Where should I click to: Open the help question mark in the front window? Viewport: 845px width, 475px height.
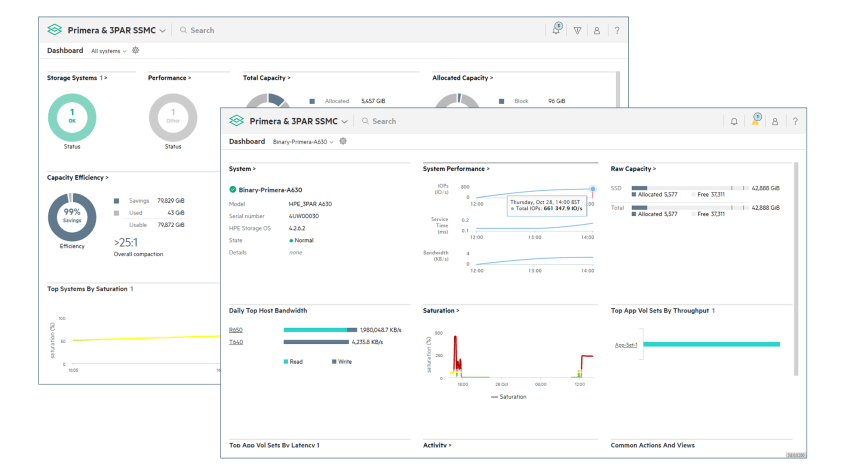795,122
